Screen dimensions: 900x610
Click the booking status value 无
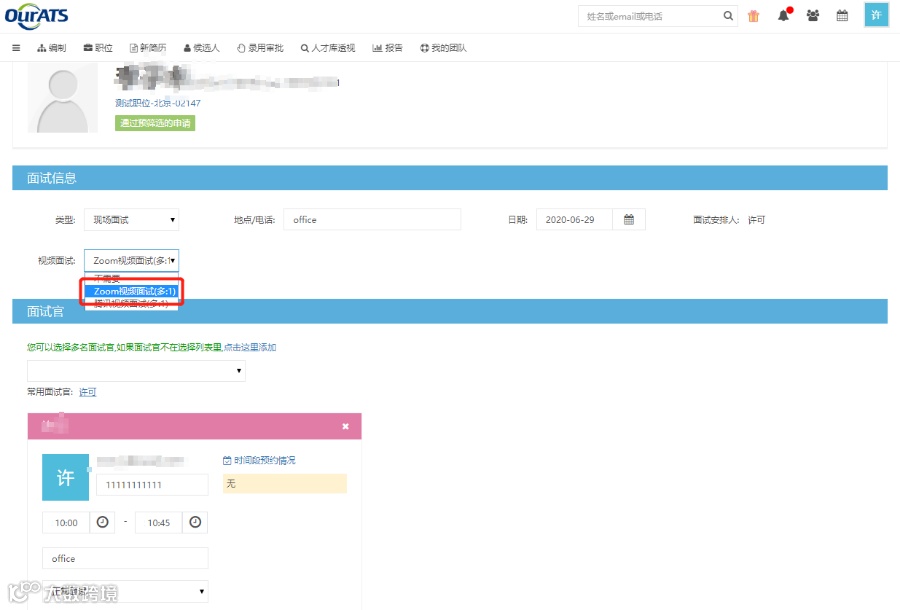point(285,484)
